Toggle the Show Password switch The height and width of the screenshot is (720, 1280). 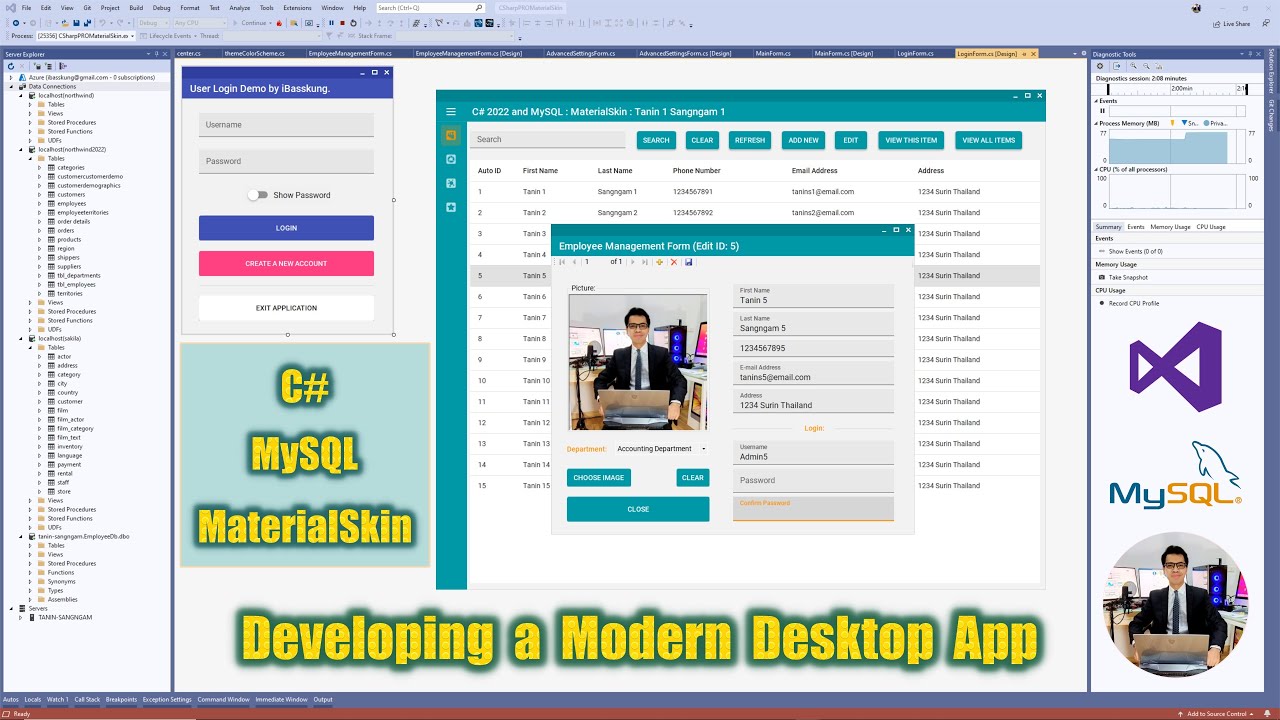[258, 195]
